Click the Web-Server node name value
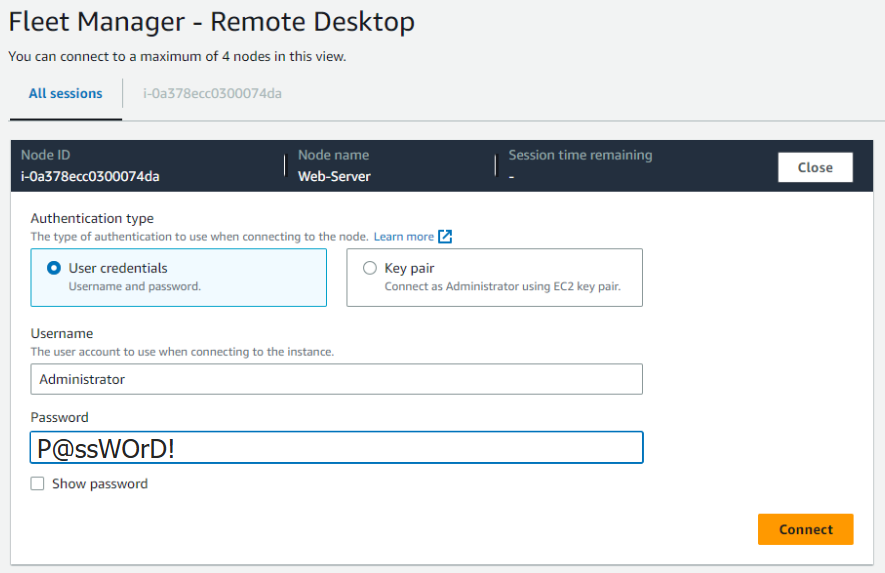The height and width of the screenshot is (573, 885). coord(334,177)
